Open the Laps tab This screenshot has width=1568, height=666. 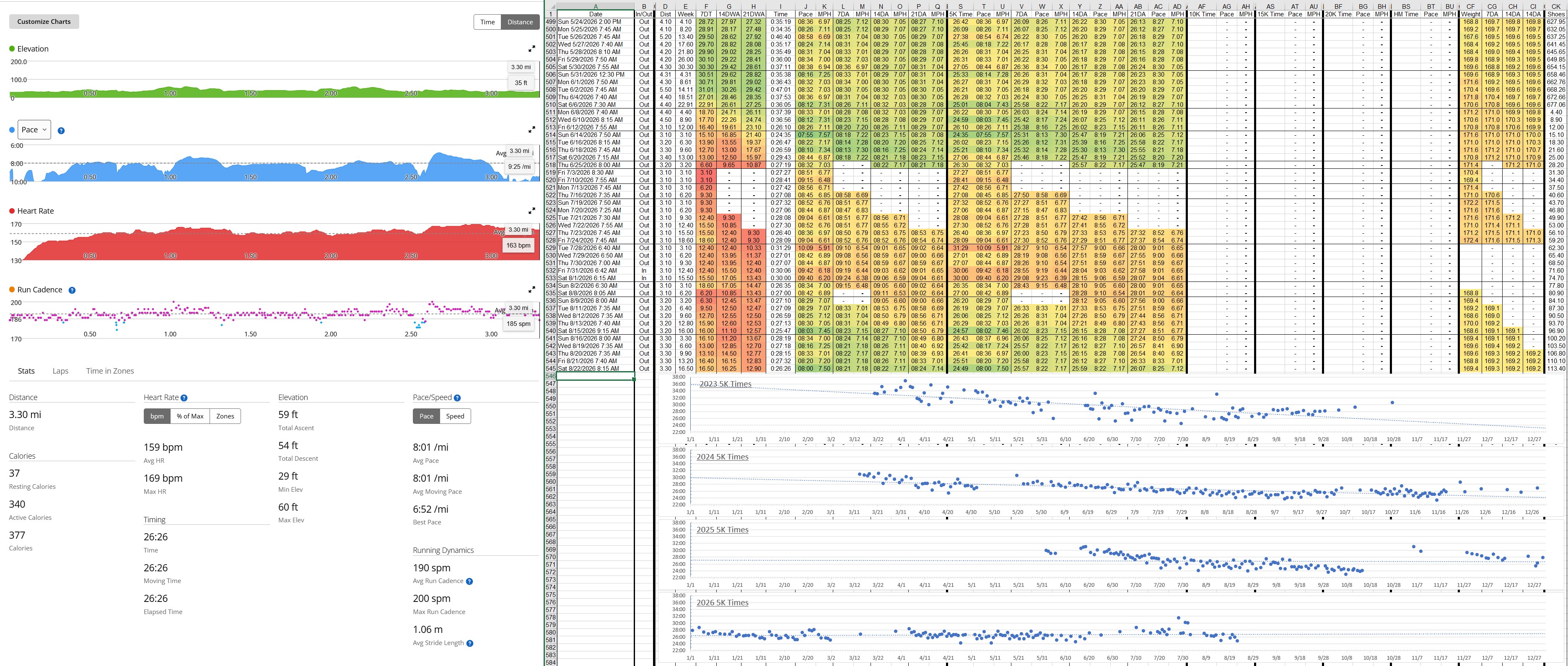(x=60, y=370)
